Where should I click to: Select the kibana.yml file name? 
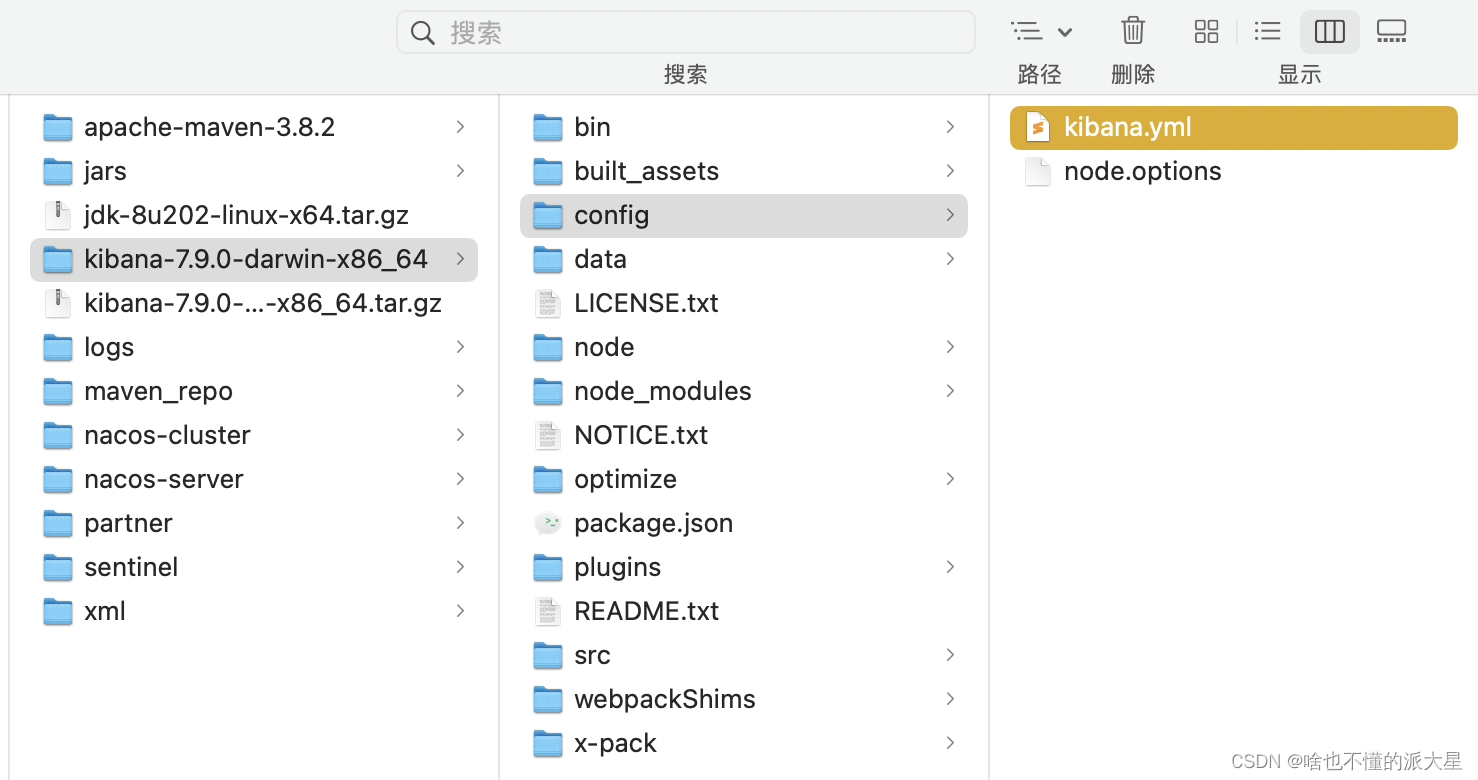coord(1128,127)
